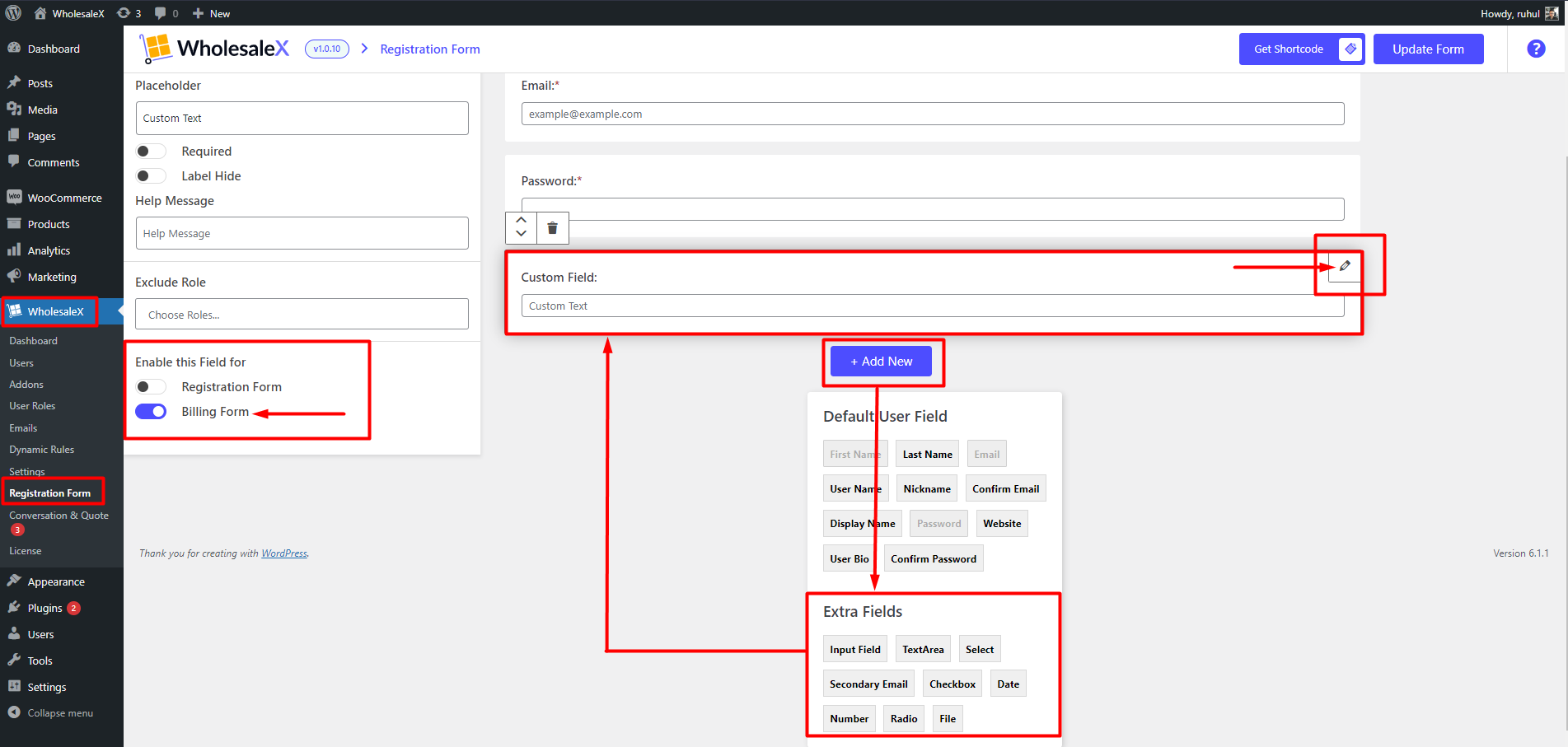Edit Custom Field with pencil icon
This screenshot has width=1568, height=747.
[x=1345, y=266]
